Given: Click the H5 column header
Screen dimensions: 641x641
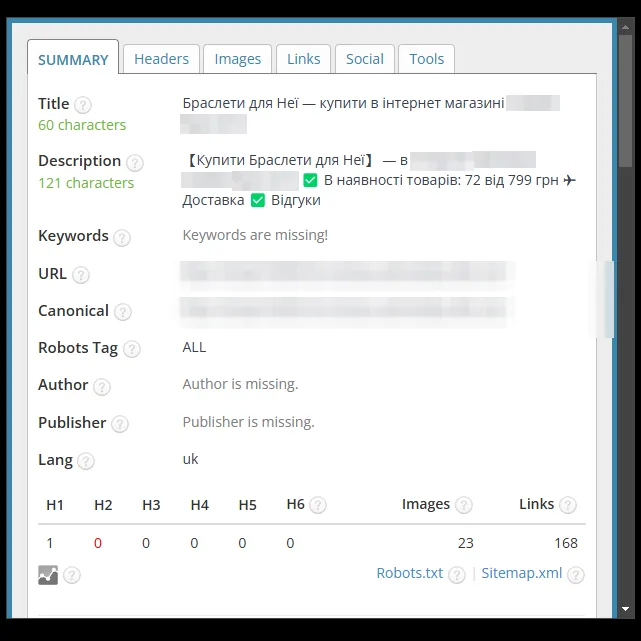Looking at the screenshot, I should click(247, 505).
